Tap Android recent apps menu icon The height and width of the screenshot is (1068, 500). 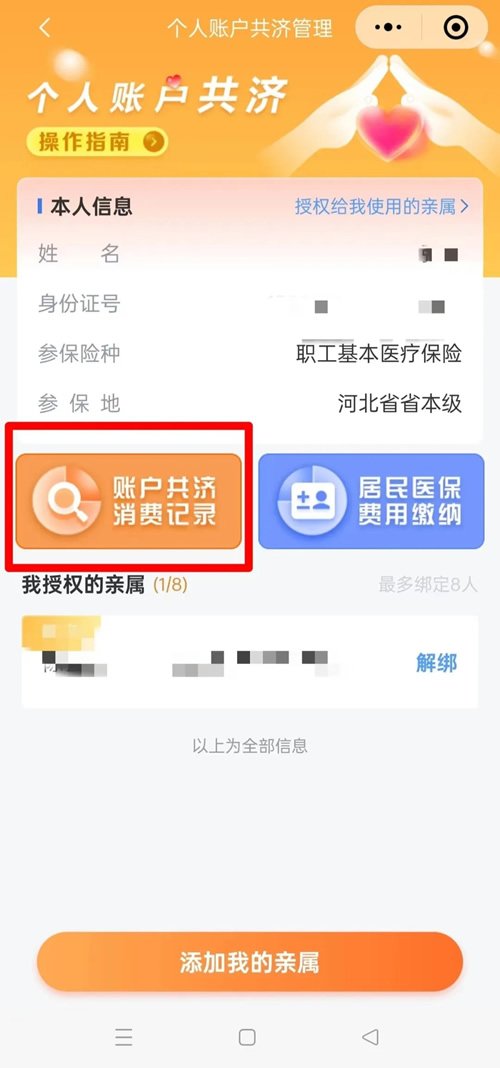[124, 1037]
